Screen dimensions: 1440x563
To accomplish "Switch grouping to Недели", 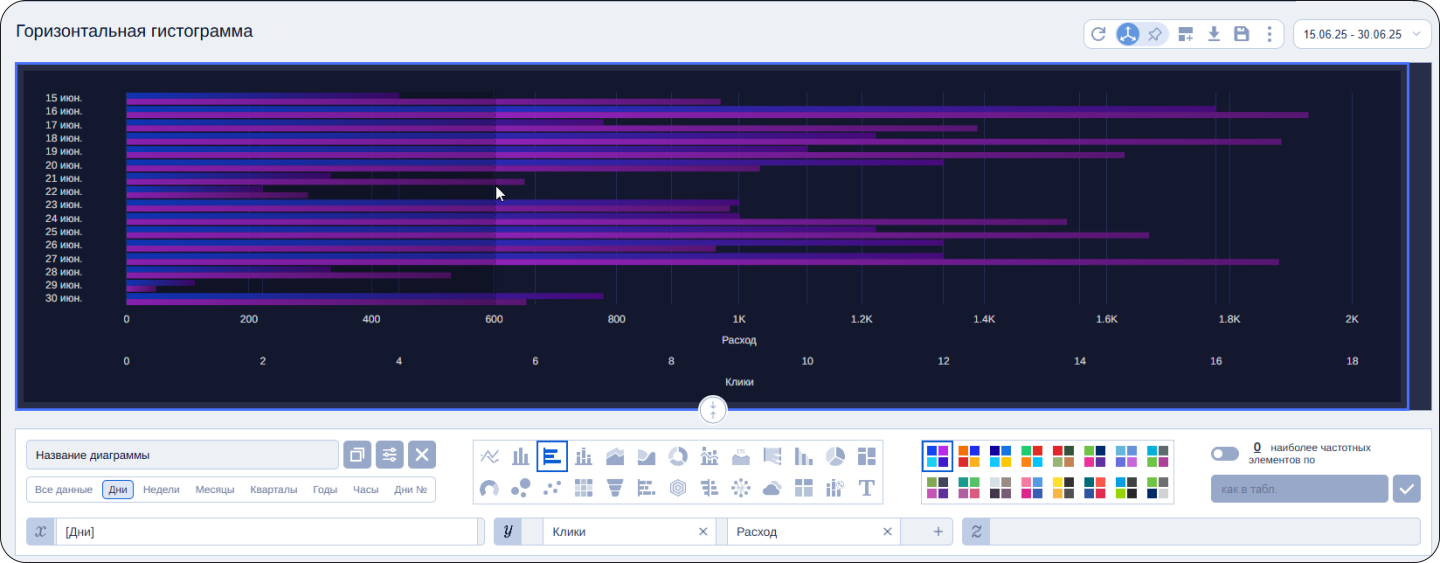I will click(x=161, y=490).
